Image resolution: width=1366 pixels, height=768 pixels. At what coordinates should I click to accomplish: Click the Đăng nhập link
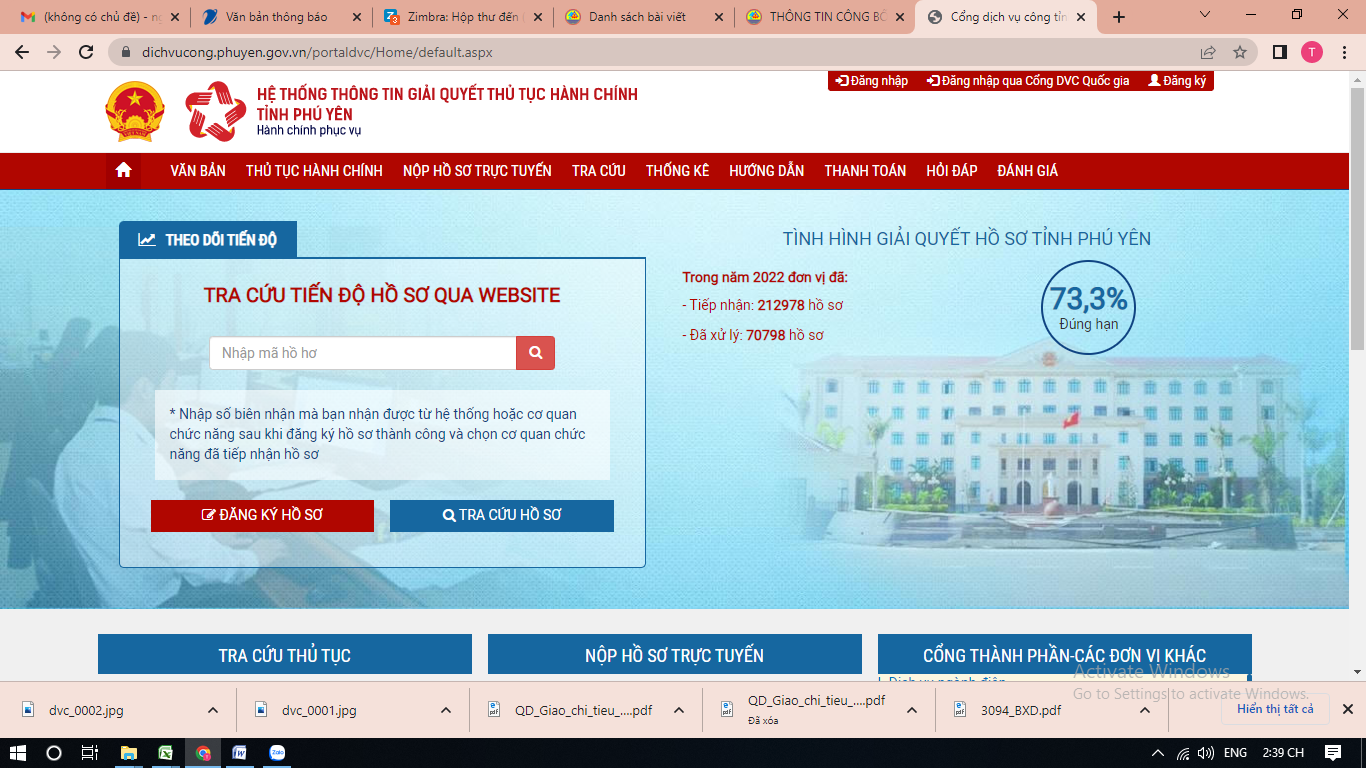pyautogui.click(x=872, y=81)
